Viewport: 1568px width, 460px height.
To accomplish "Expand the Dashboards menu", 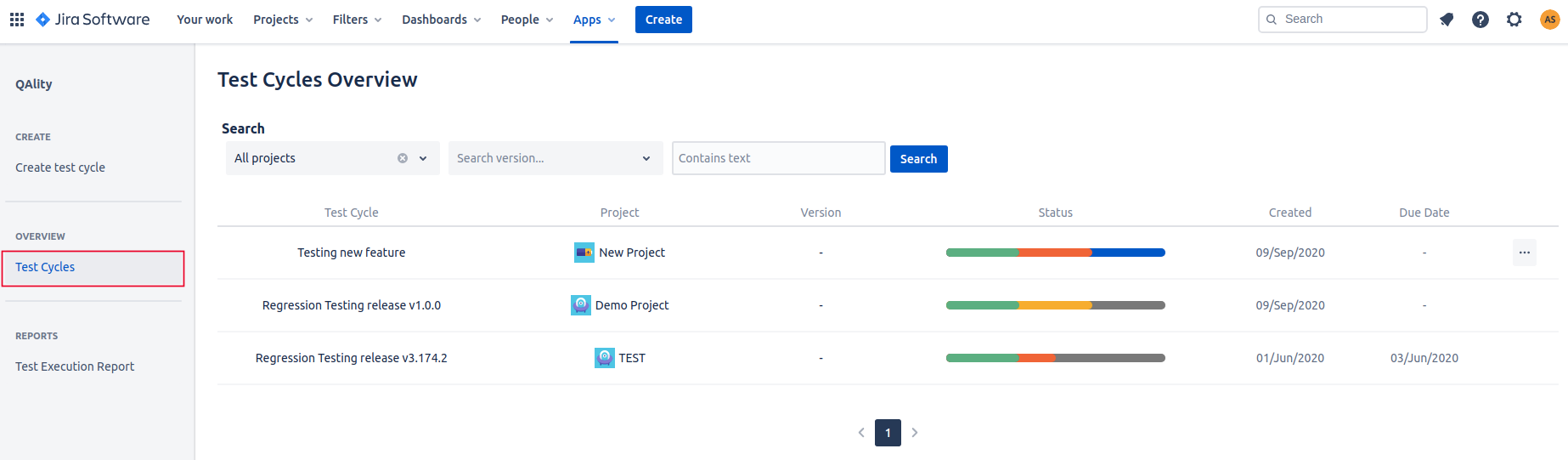I will click(x=442, y=20).
